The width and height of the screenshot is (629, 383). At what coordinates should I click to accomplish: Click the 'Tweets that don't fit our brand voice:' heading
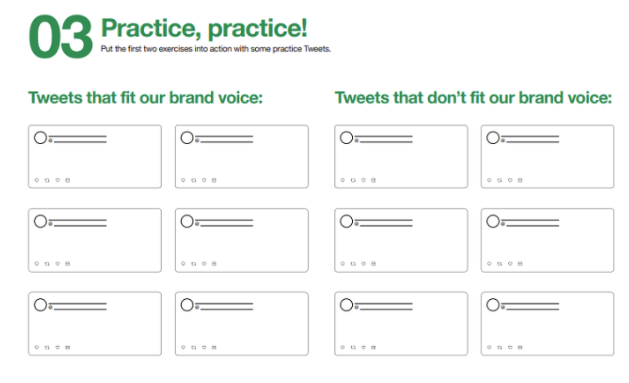(x=473, y=98)
